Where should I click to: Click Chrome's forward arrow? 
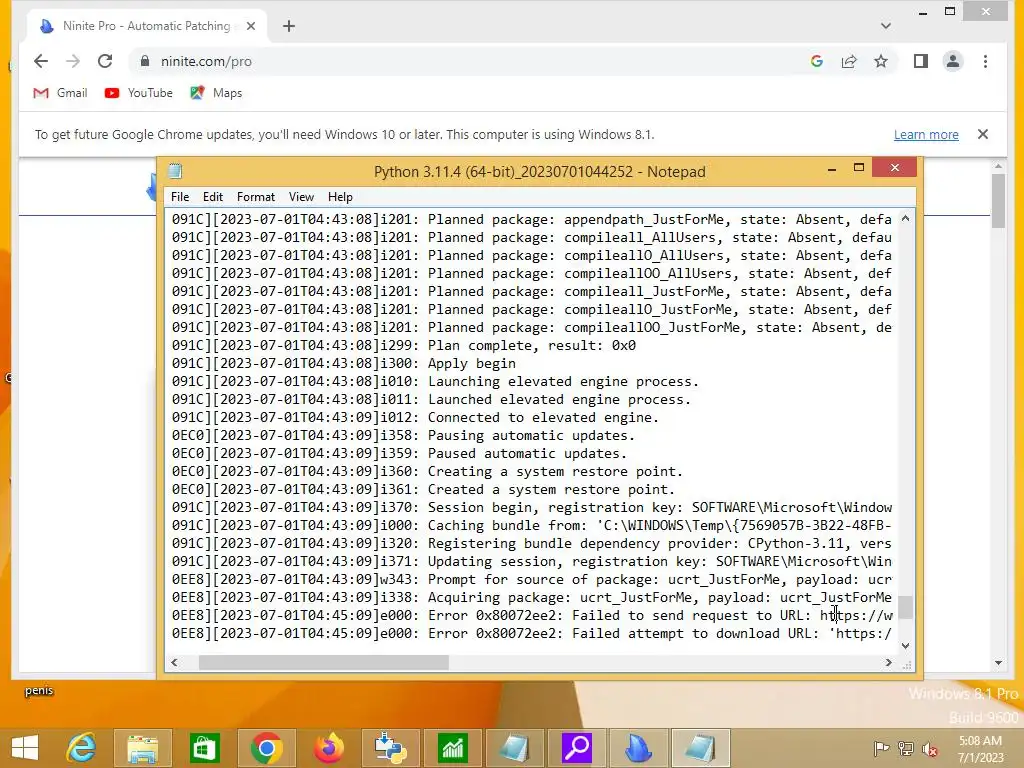click(72, 61)
